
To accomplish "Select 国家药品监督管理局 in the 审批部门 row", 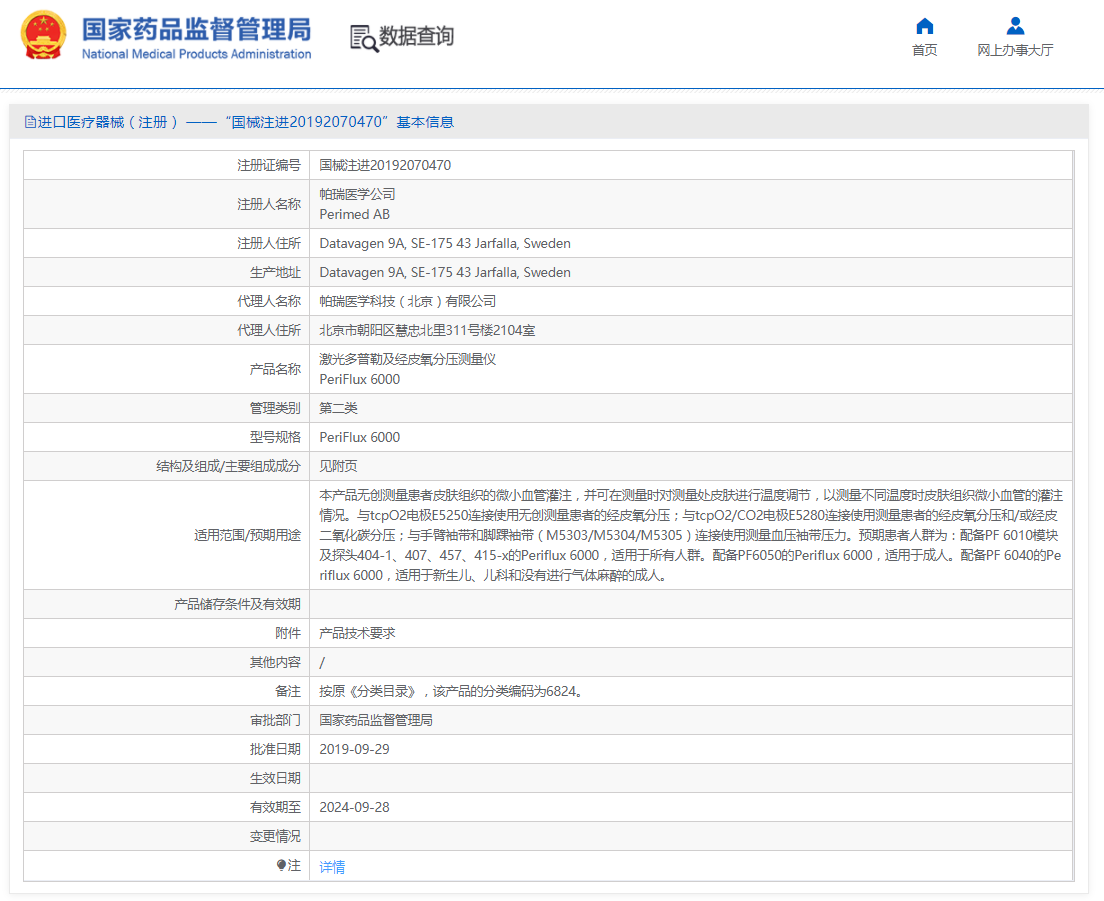I will click(x=376, y=720).
